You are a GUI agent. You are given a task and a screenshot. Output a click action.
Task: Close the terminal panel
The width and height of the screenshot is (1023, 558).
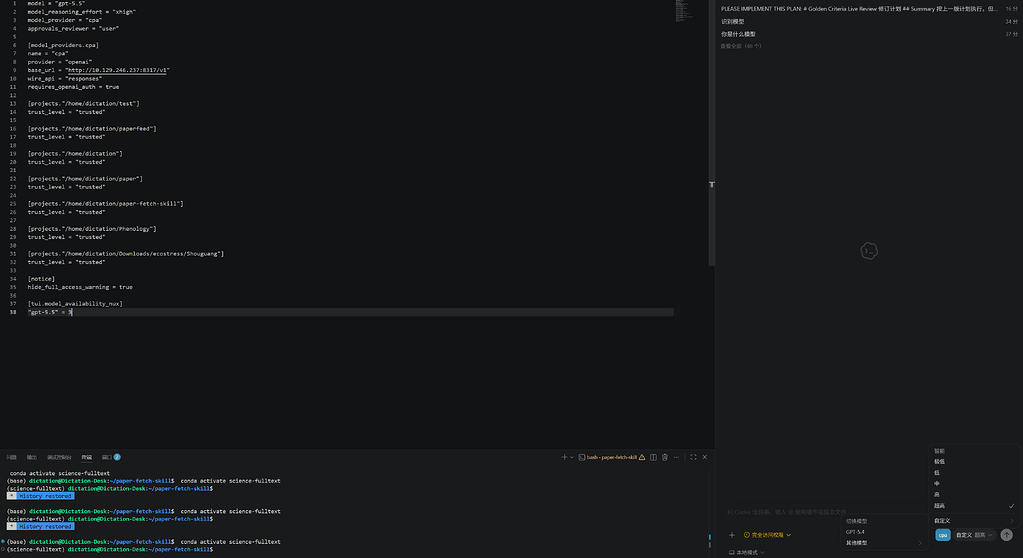point(705,457)
